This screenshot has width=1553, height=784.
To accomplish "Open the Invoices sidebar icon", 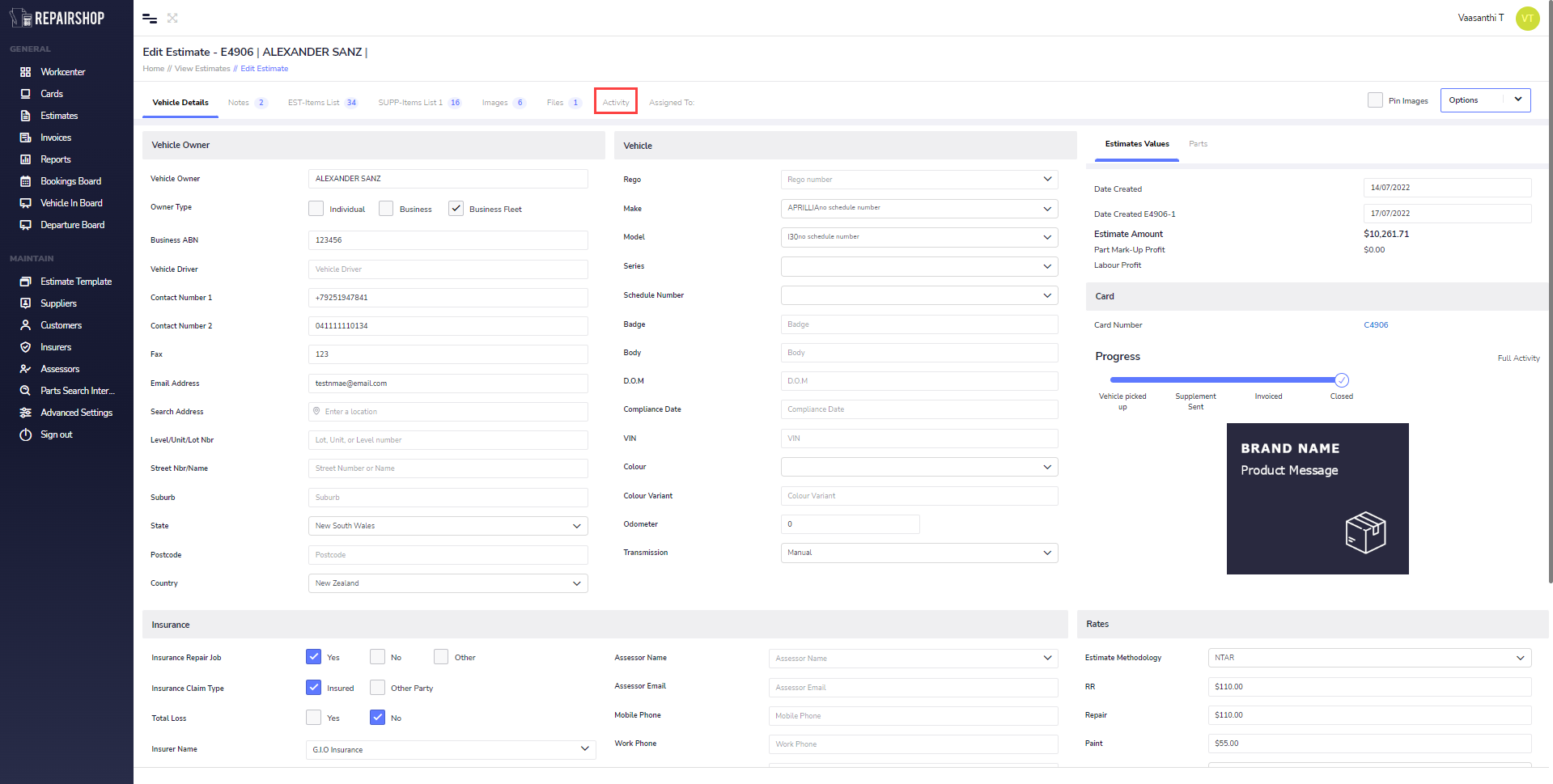I will point(25,138).
